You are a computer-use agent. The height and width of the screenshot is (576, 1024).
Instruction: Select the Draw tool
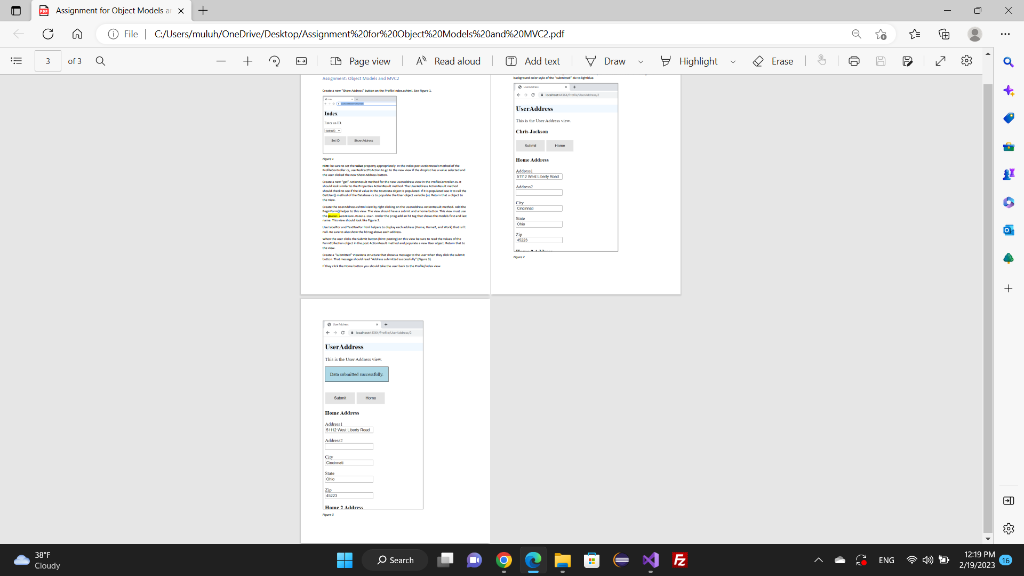pyautogui.click(x=608, y=61)
